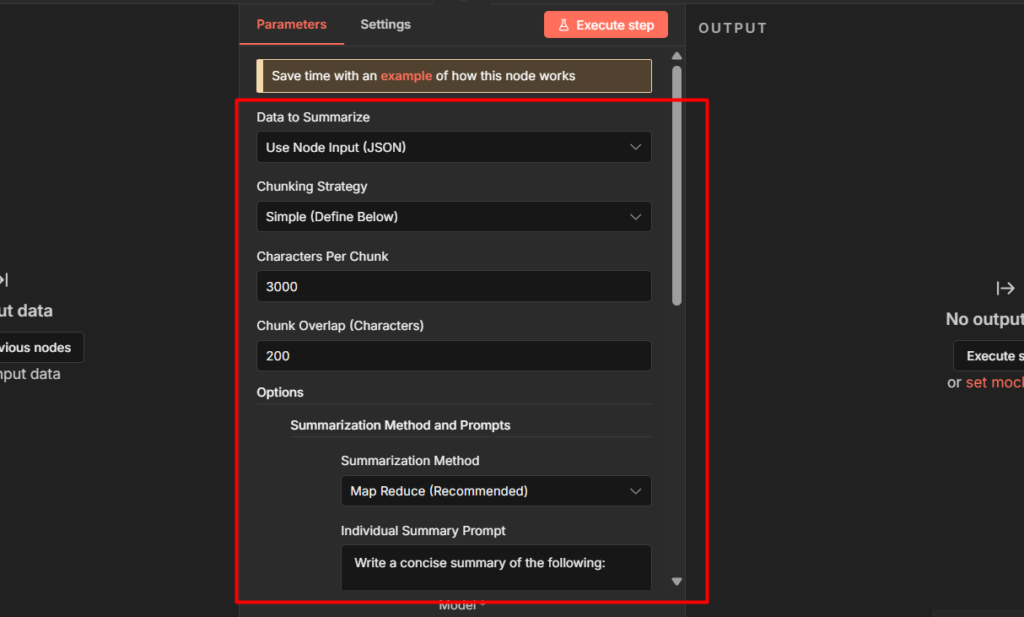Select the Parameters tab
This screenshot has width=1024, height=617.
[291, 24]
